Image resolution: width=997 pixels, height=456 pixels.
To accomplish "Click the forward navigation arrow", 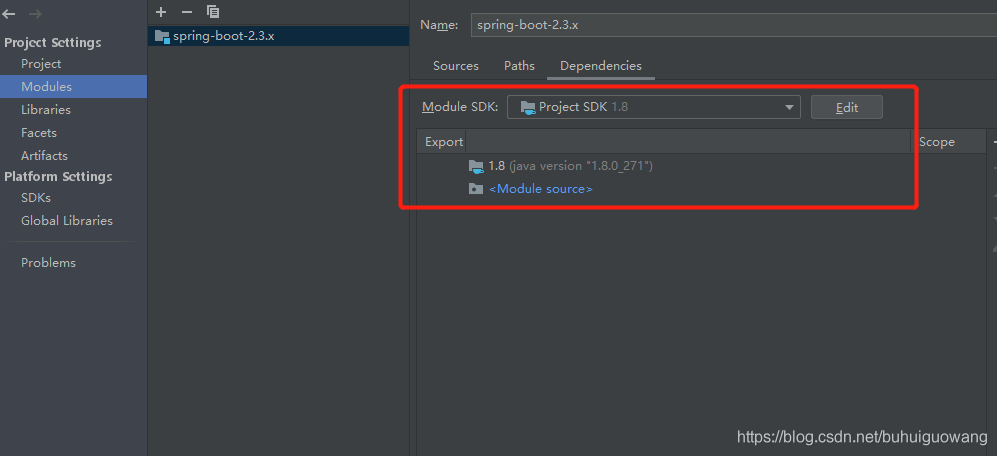I will pyautogui.click(x=36, y=15).
